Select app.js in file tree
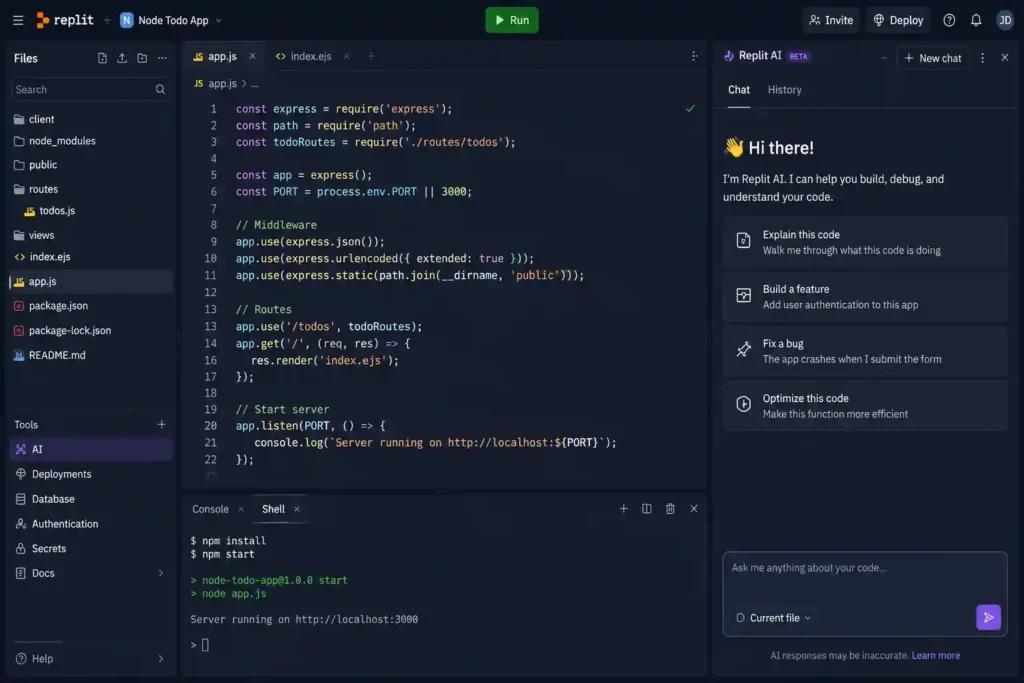Viewport: 1024px width, 683px height. (x=91, y=281)
